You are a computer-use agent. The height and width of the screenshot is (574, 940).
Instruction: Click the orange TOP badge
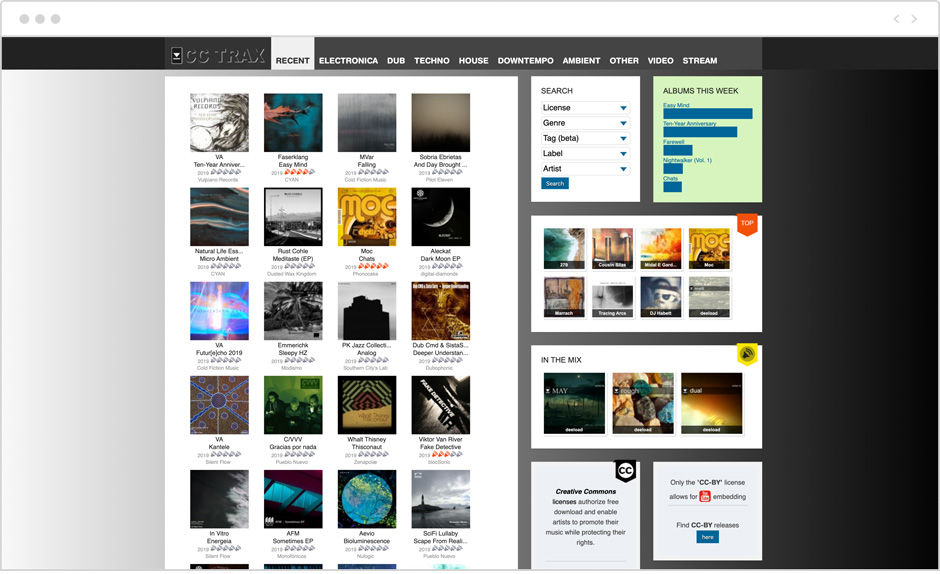[x=747, y=224]
